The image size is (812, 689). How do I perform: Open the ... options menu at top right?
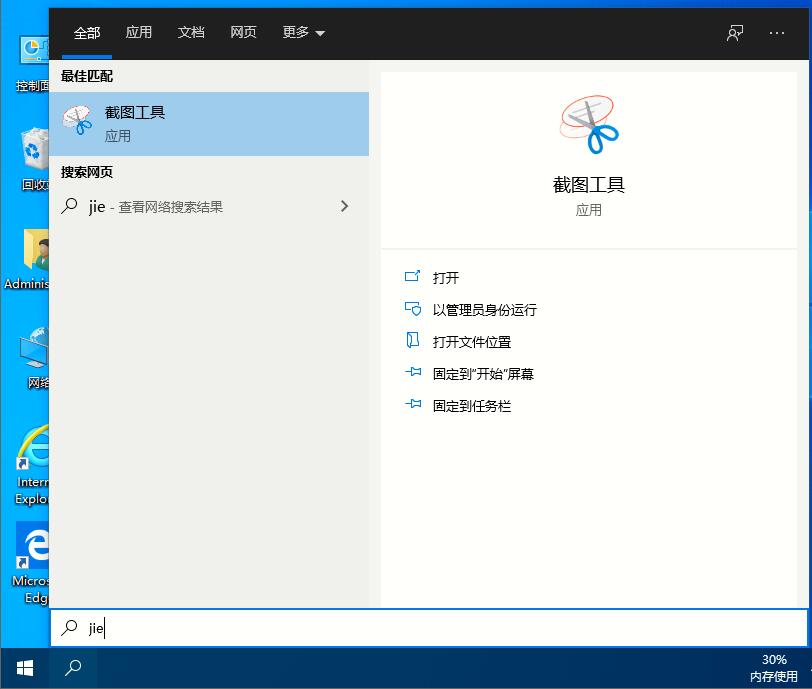(x=777, y=33)
